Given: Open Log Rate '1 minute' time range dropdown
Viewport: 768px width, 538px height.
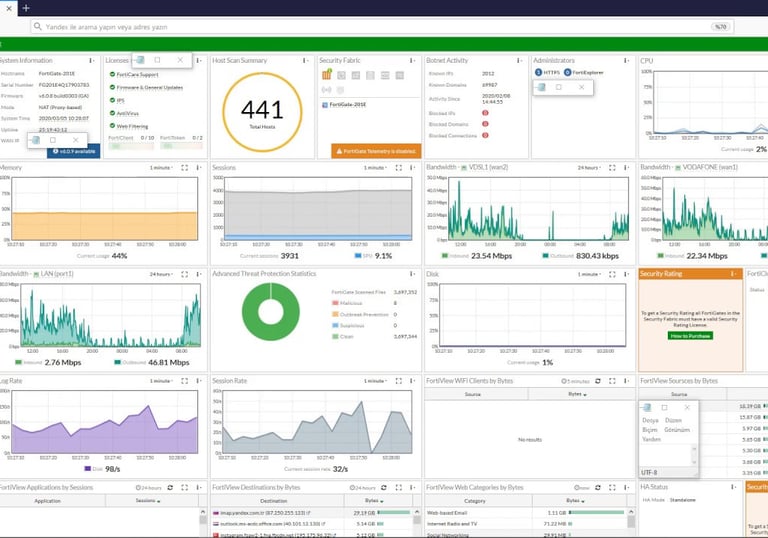Looking at the screenshot, I should tap(161, 381).
